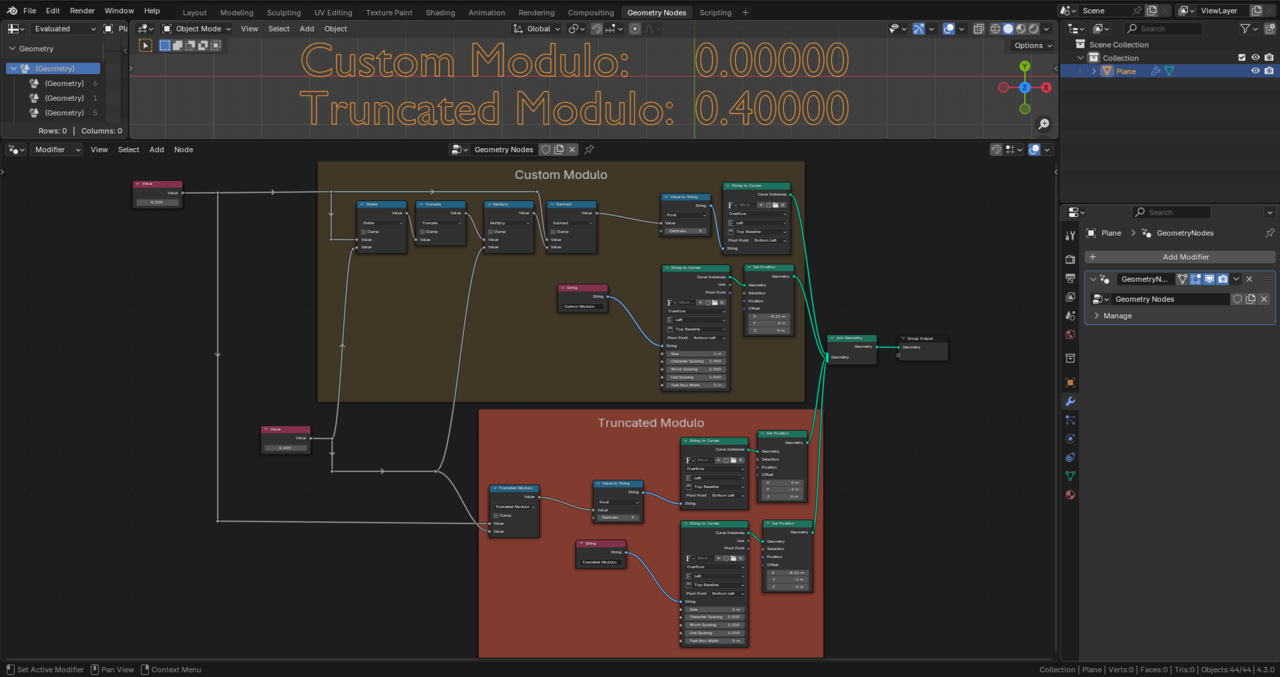Screen dimensions: 1280x677
Task: Switch to the Shading workspace tab
Action: pyautogui.click(x=440, y=12)
